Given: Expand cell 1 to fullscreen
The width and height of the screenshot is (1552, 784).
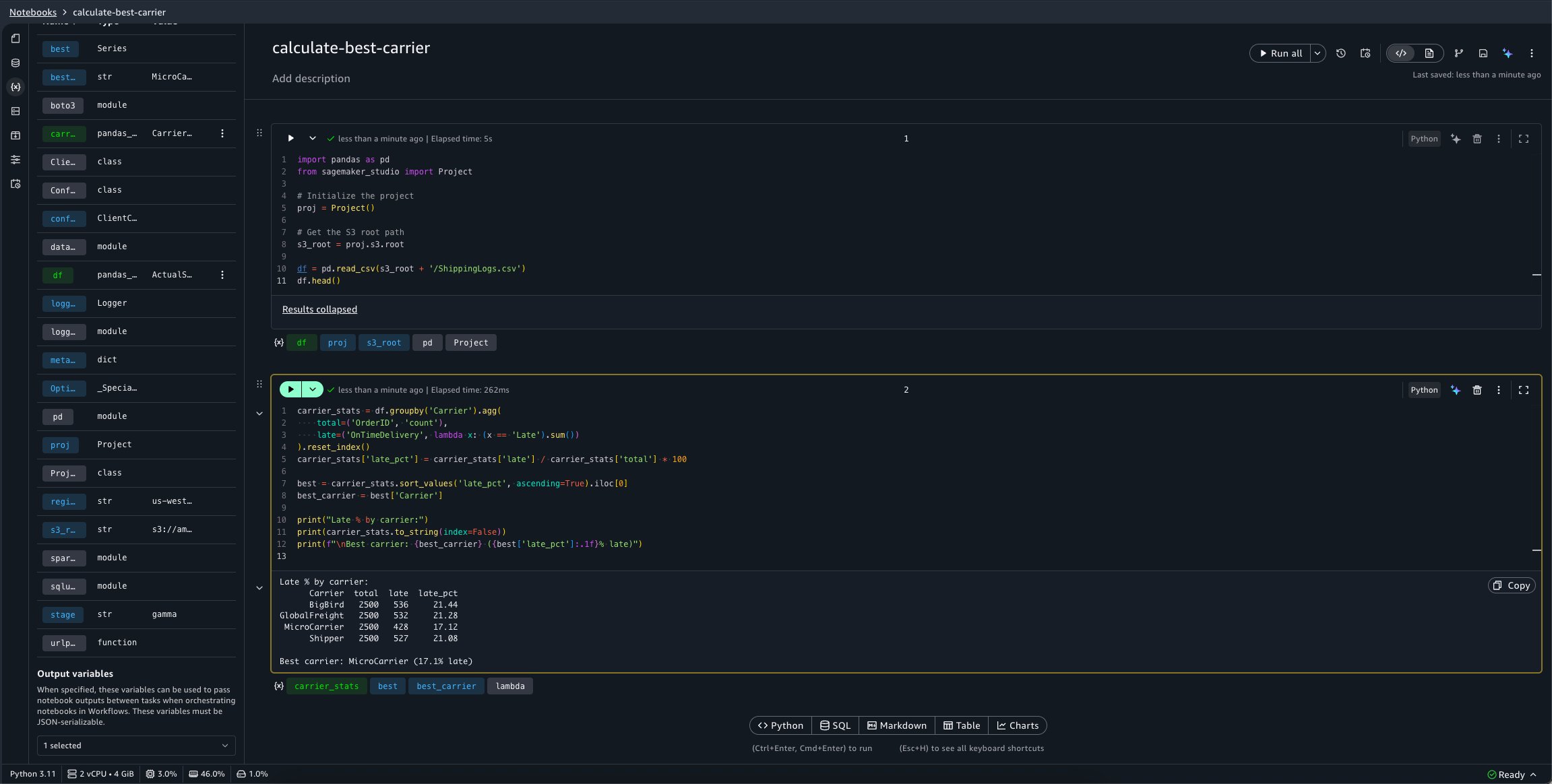Looking at the screenshot, I should (1524, 139).
